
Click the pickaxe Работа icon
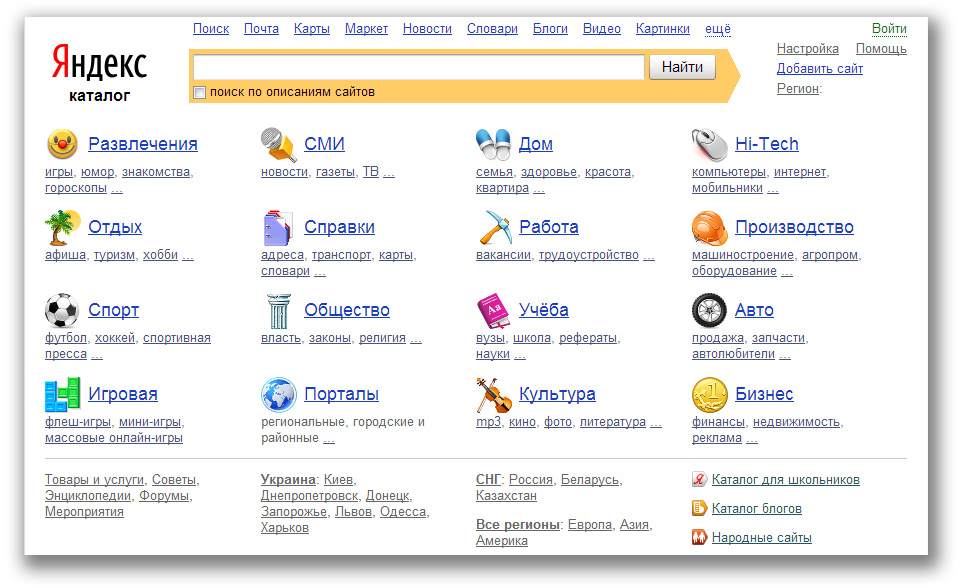pyautogui.click(x=494, y=227)
